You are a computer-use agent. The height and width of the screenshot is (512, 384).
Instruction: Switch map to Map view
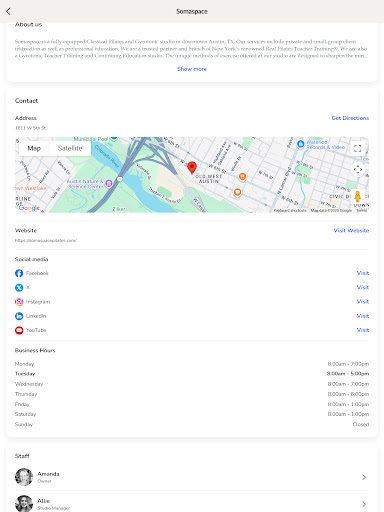34,148
